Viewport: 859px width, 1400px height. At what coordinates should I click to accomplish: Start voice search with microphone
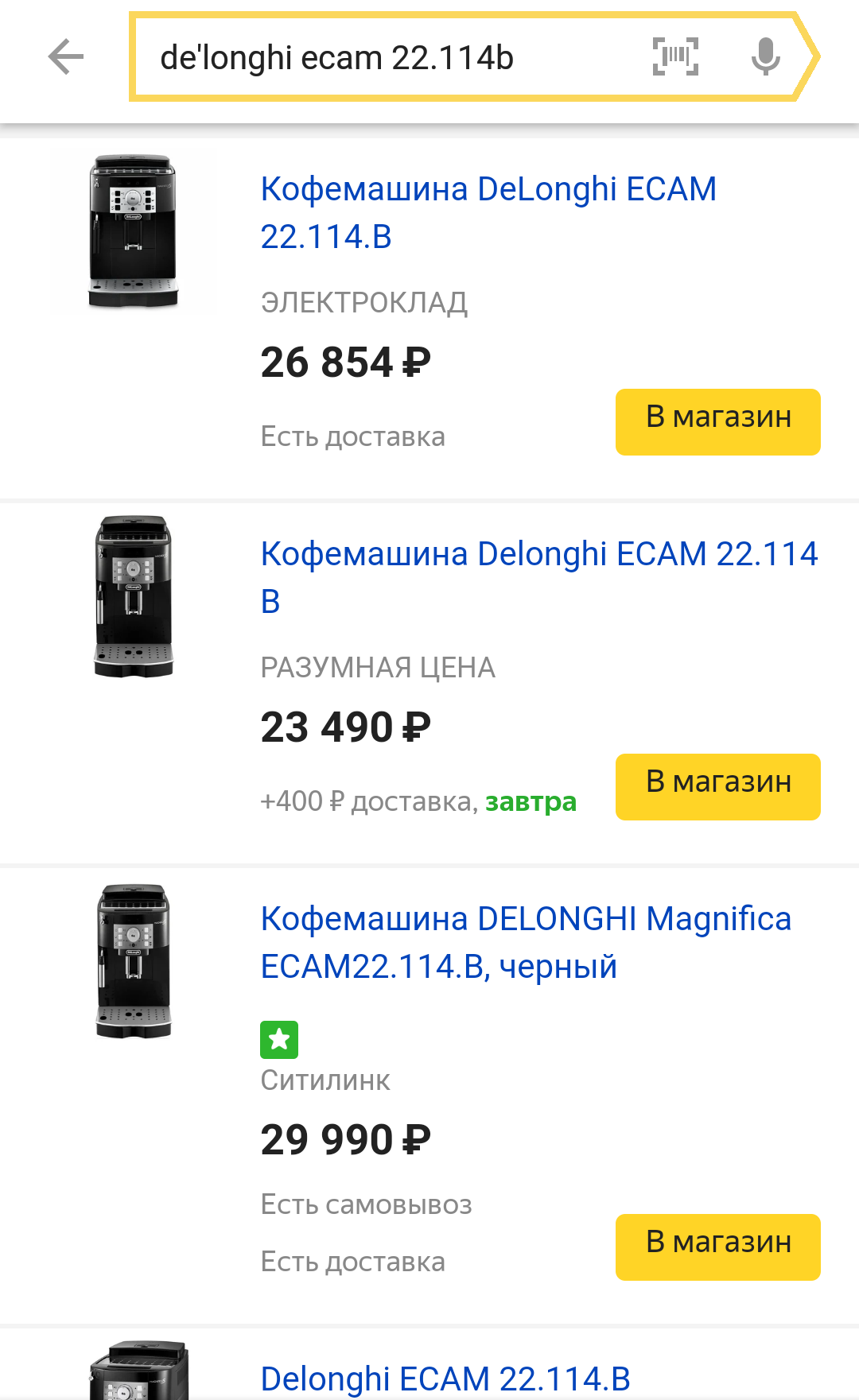point(765,57)
